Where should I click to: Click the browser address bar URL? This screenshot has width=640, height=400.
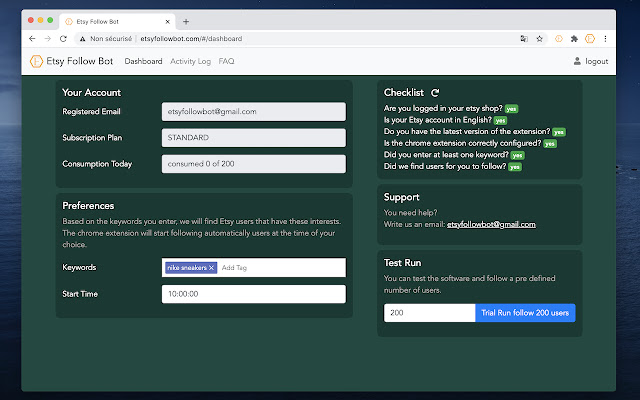click(191, 39)
